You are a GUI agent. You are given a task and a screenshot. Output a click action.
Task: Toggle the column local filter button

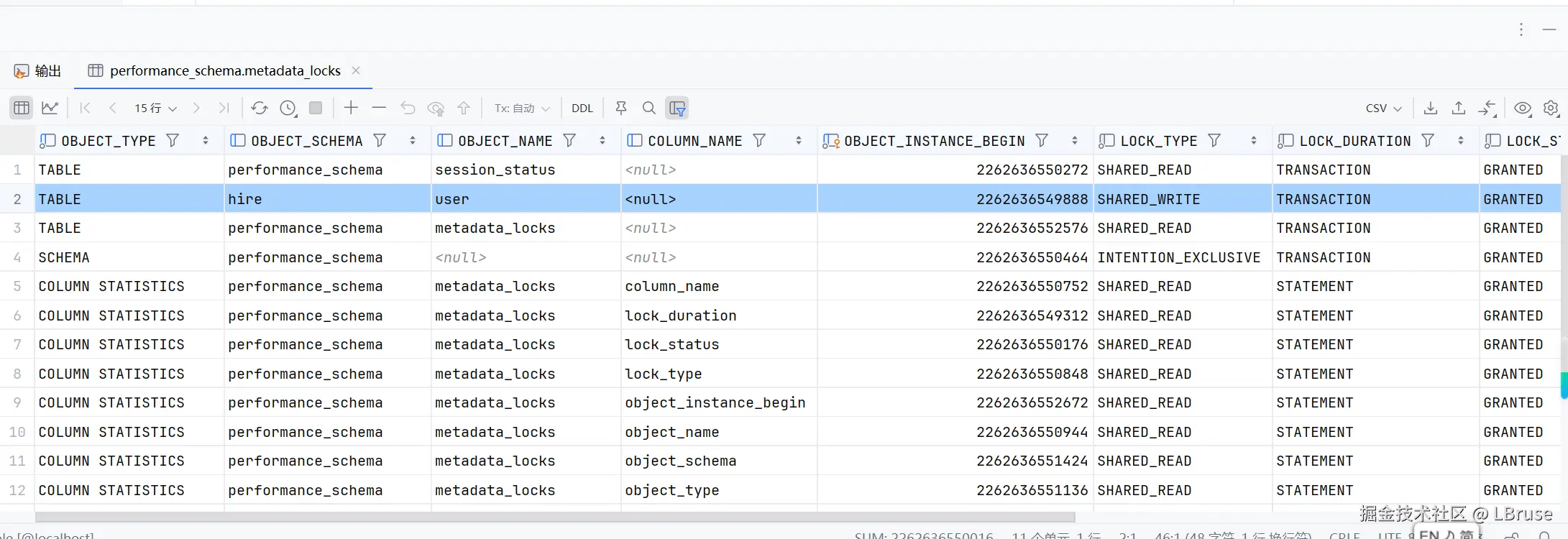[677, 108]
